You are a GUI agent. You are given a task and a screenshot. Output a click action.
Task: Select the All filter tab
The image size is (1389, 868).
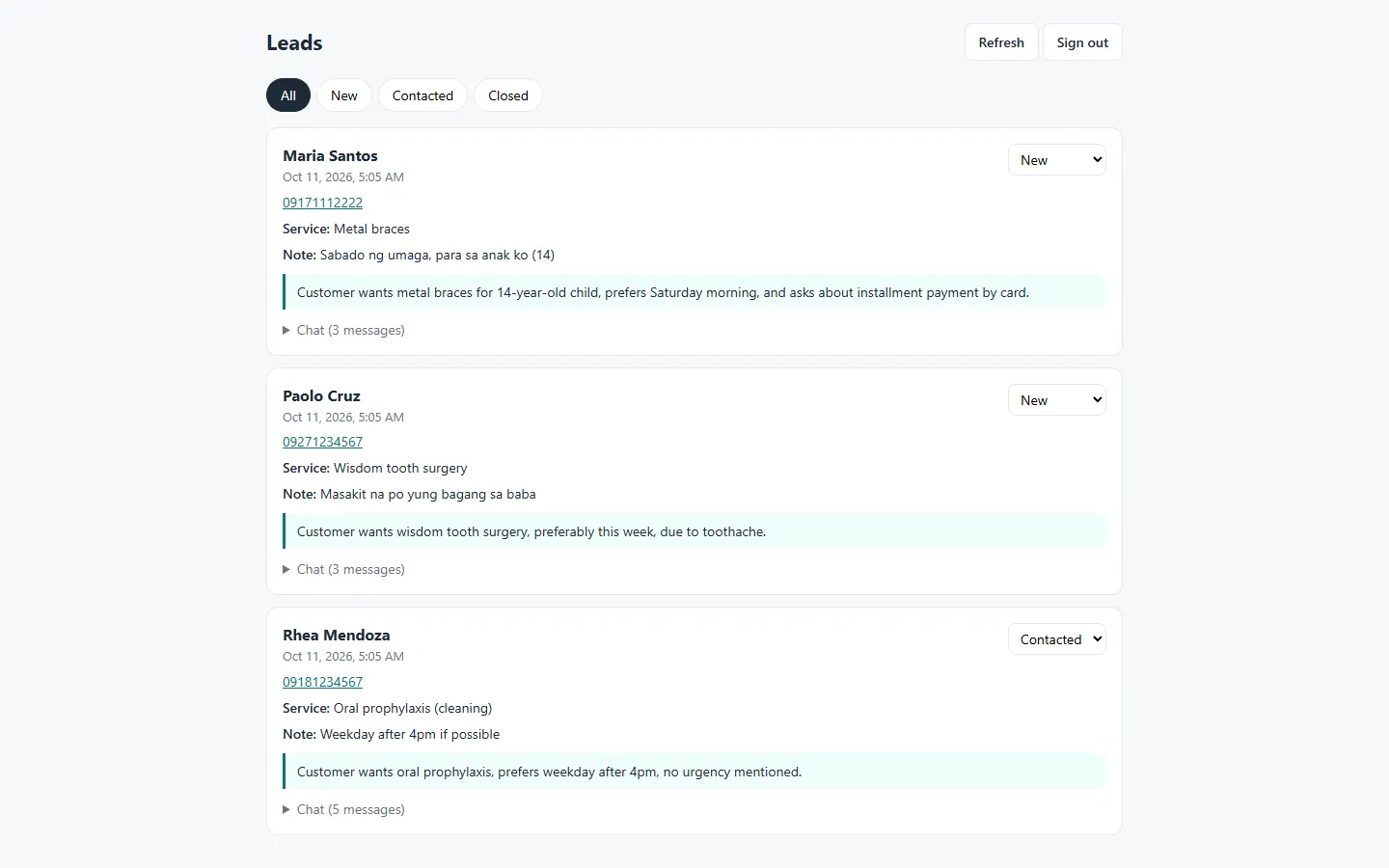click(288, 95)
